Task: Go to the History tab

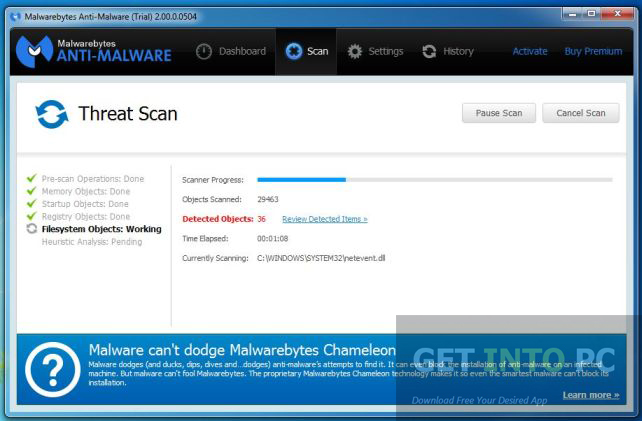Action: click(x=448, y=51)
